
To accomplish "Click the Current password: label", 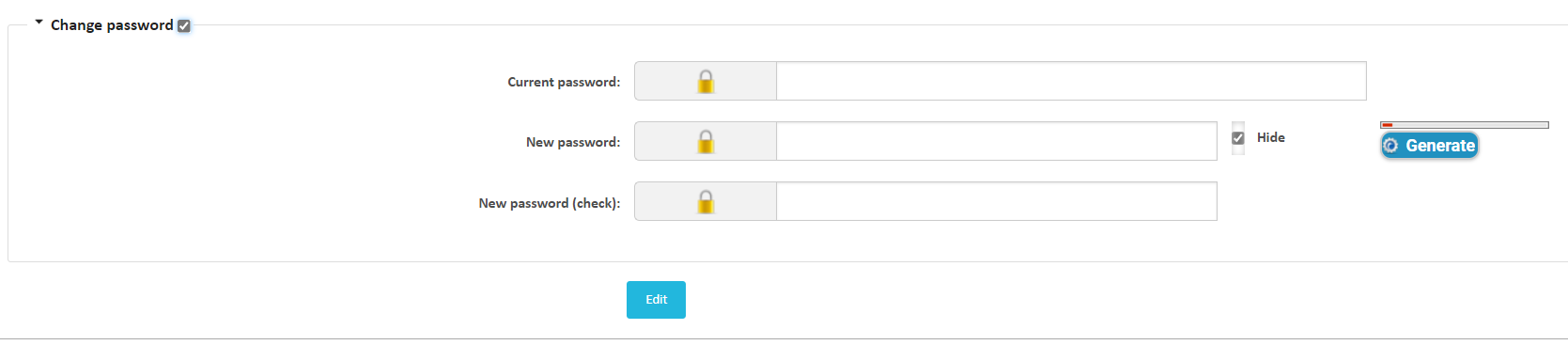I will pyautogui.click(x=564, y=82).
